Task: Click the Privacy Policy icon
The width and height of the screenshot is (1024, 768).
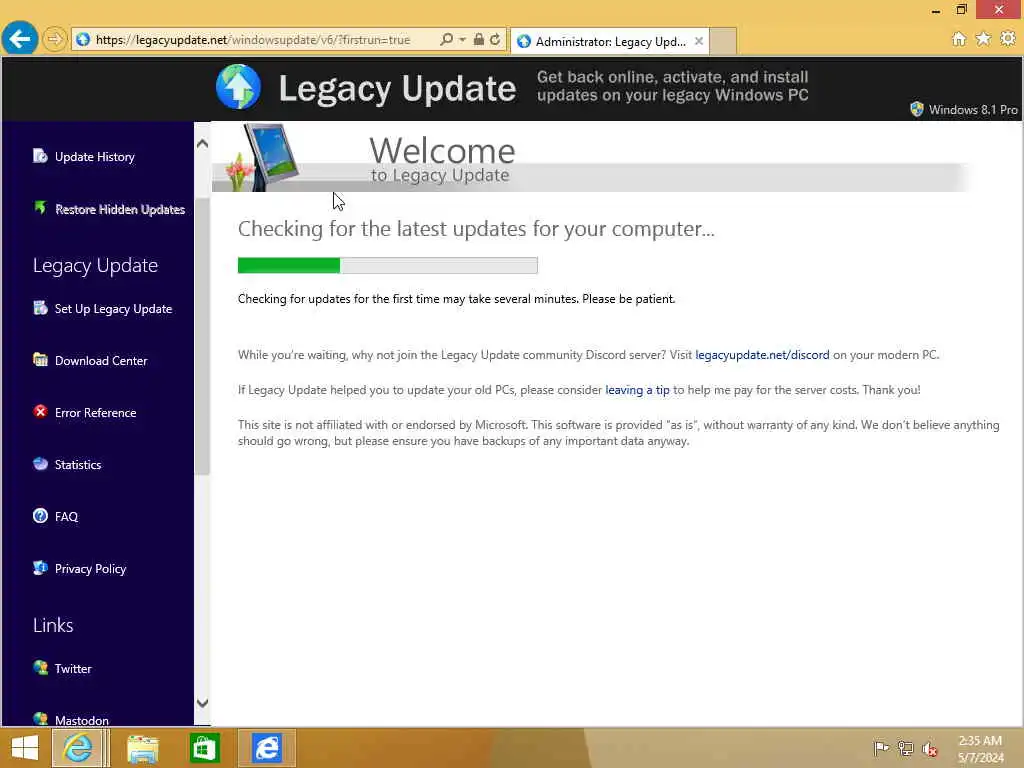Action: pos(40,568)
